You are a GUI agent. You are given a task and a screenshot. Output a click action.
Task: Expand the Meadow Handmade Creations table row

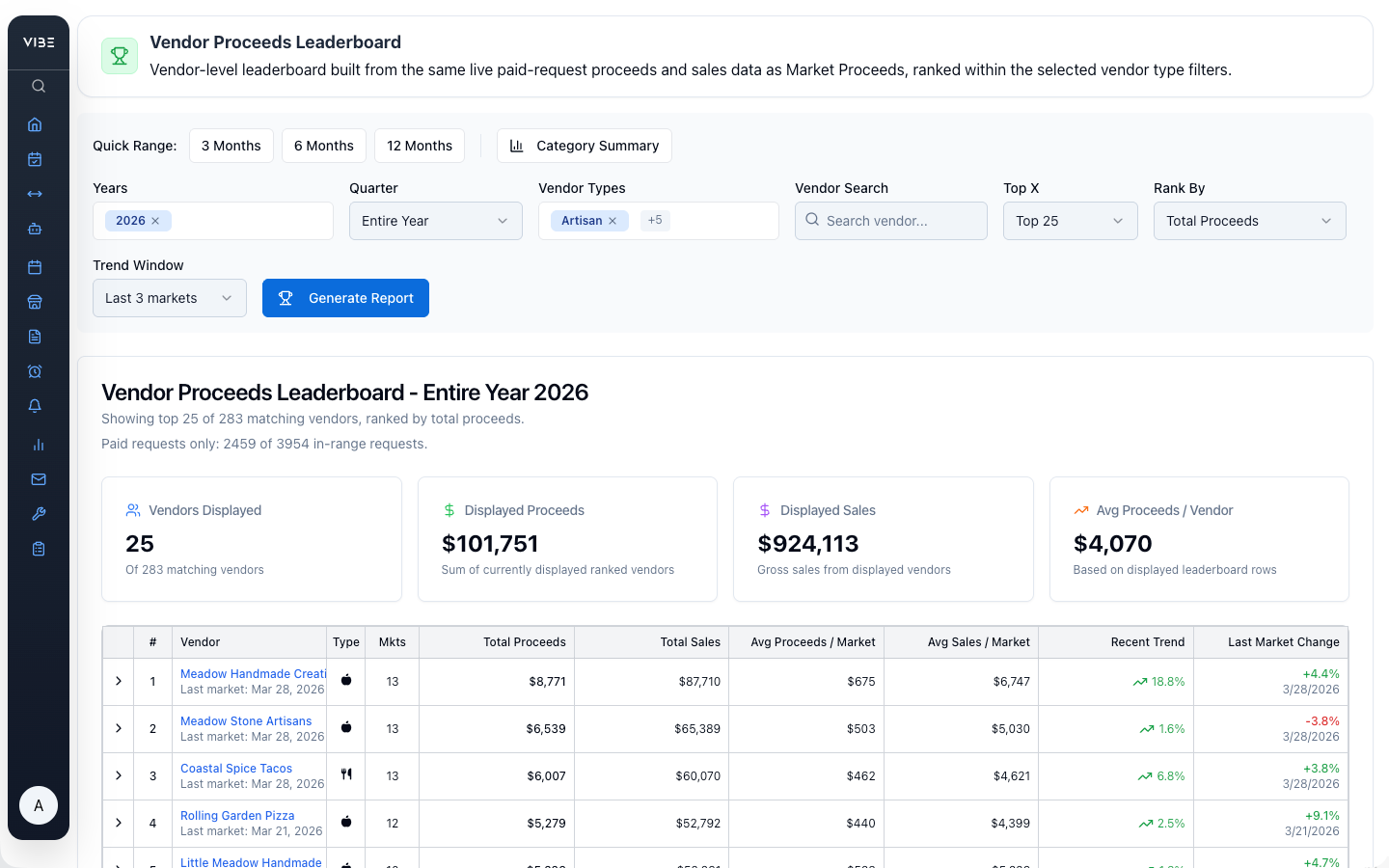click(118, 680)
